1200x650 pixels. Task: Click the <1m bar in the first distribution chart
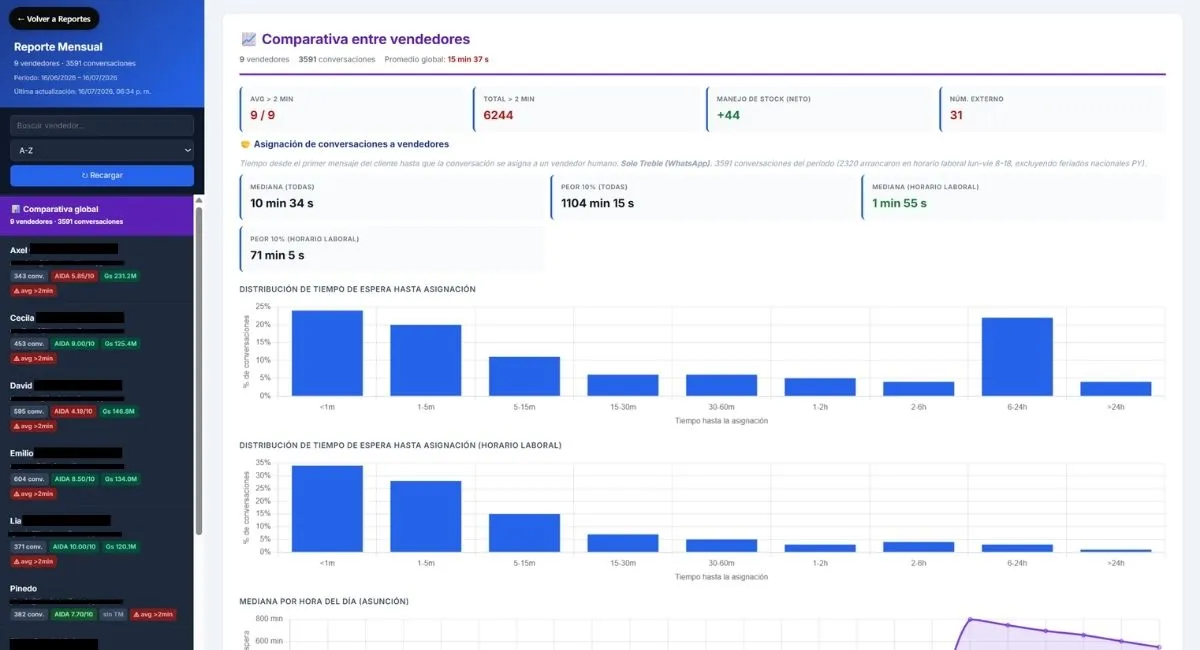(327, 353)
